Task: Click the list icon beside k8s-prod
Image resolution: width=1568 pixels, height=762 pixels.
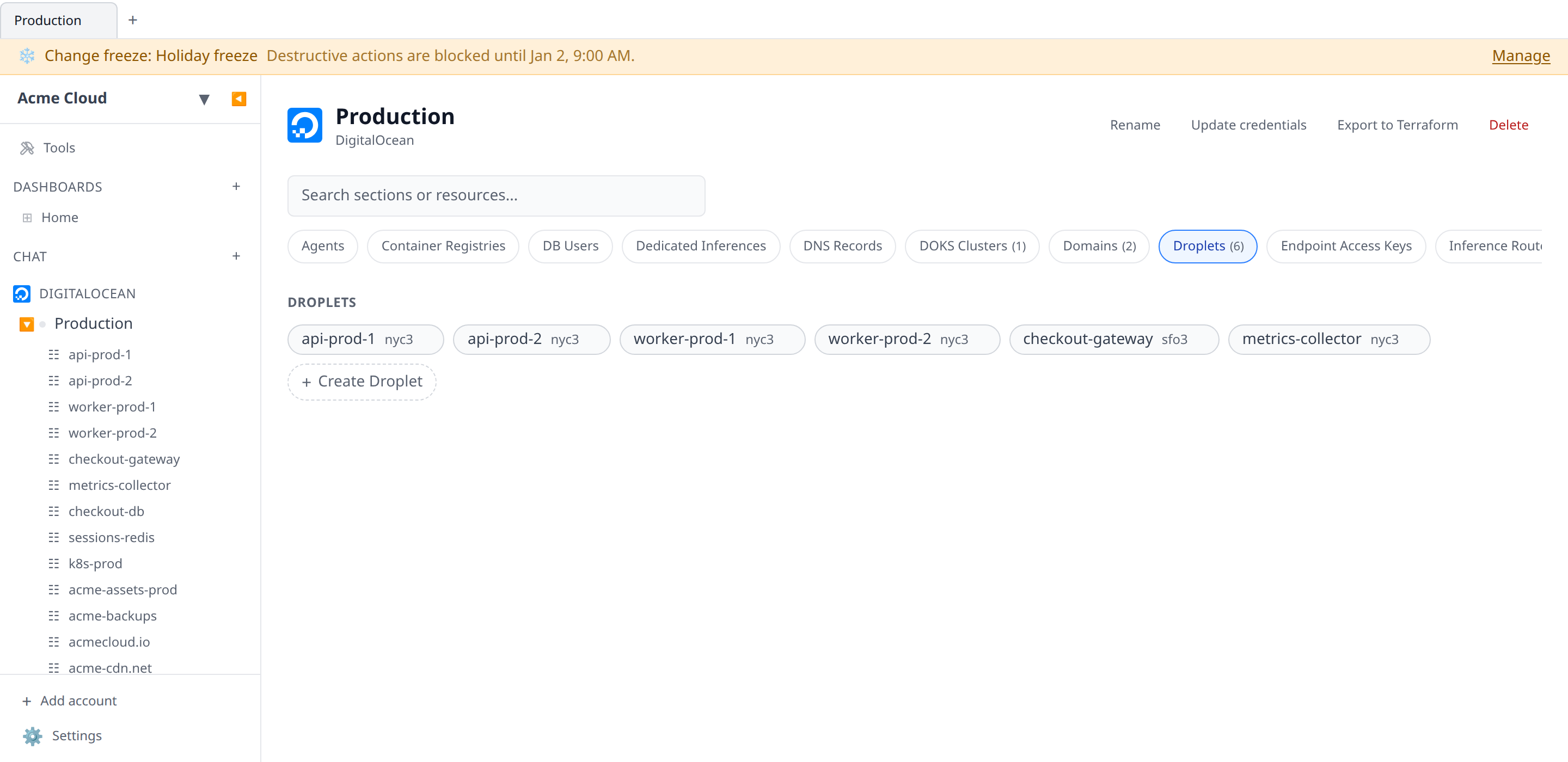Action: coord(53,564)
